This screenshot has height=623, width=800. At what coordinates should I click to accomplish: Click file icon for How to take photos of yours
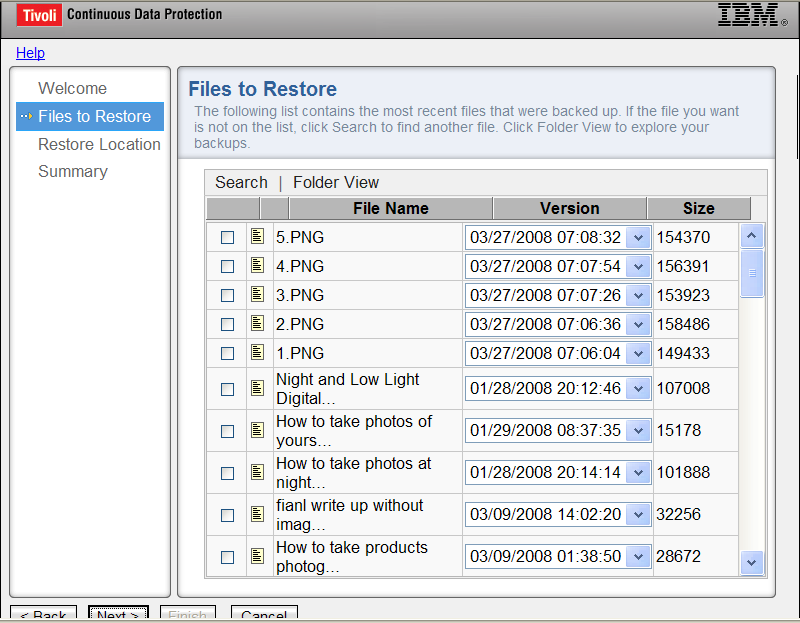(258, 430)
